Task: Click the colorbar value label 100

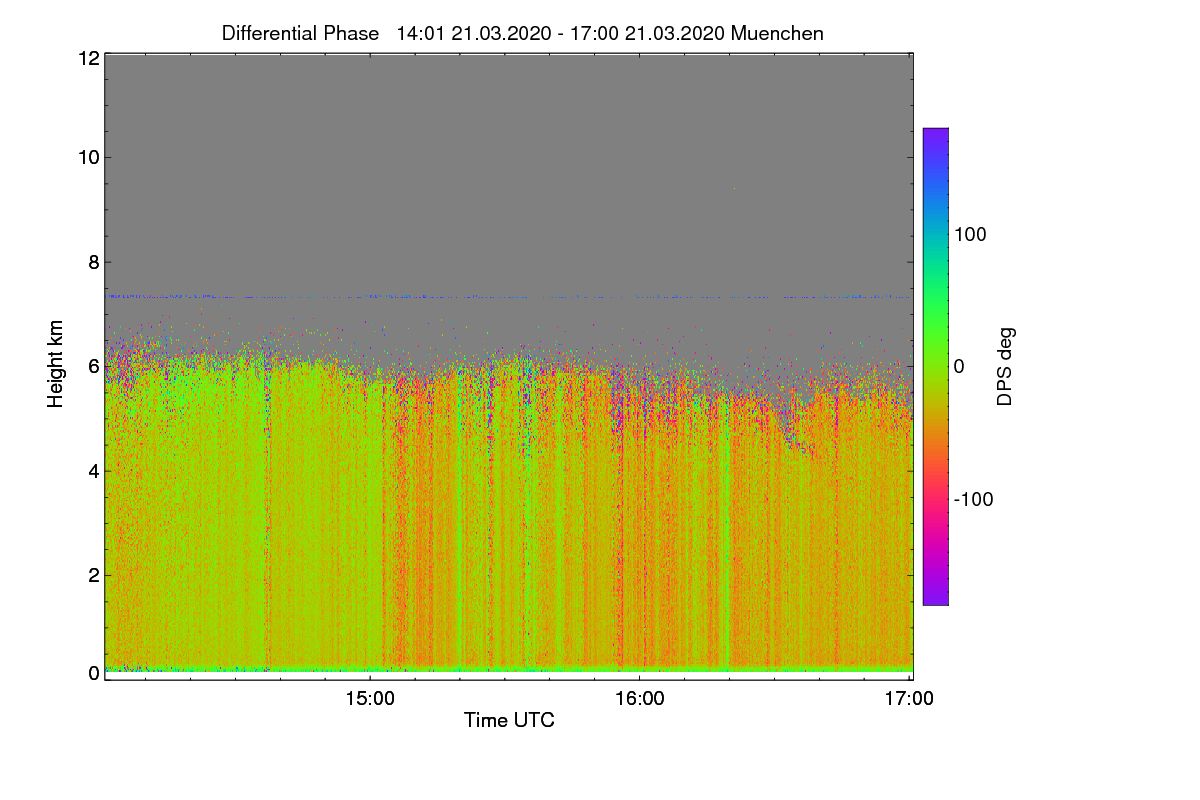Action: tap(971, 234)
